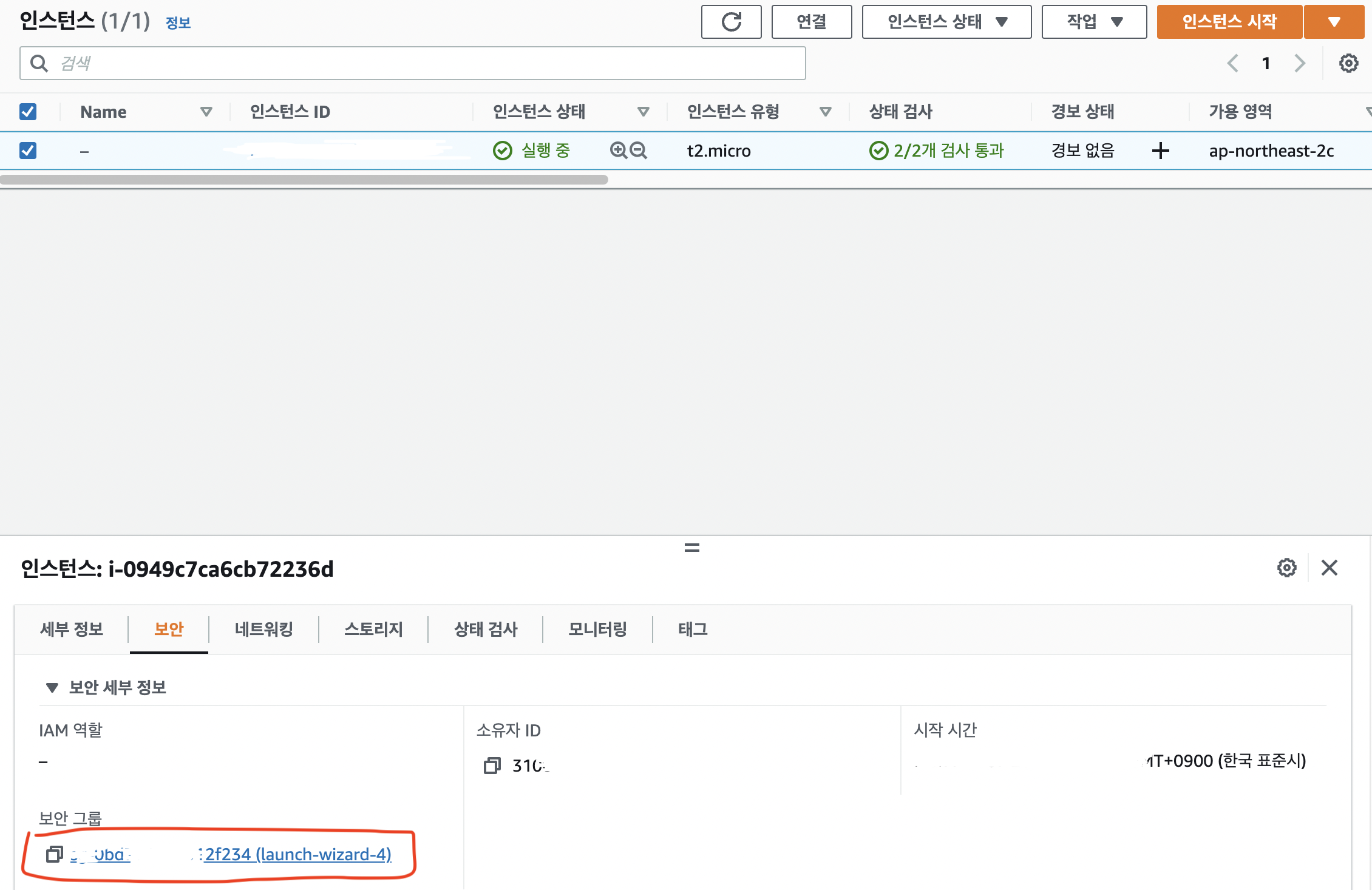Go to the next page with the right arrow
Screen dimensions: 1372x890
[1299, 63]
